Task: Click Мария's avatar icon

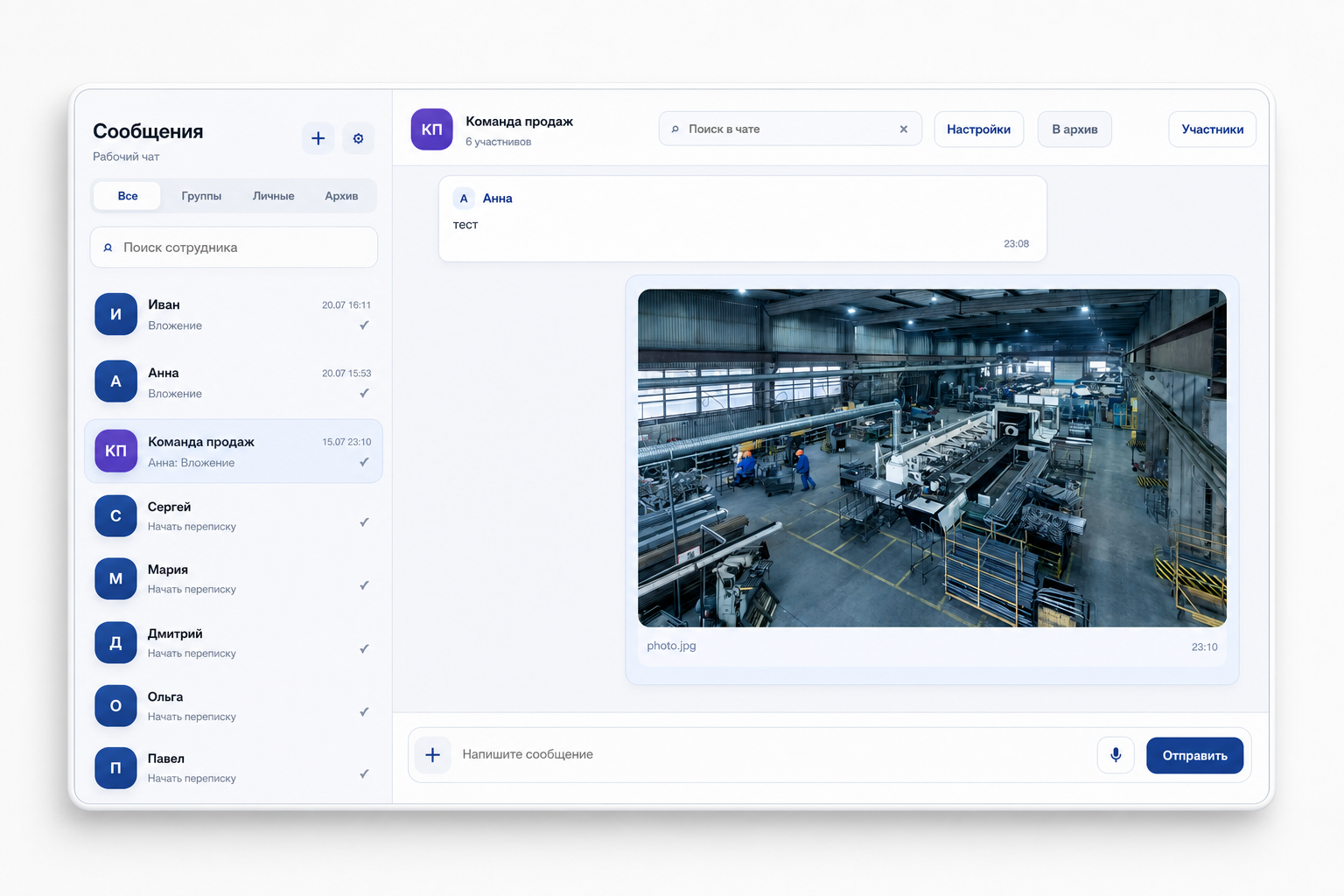Action: click(115, 578)
